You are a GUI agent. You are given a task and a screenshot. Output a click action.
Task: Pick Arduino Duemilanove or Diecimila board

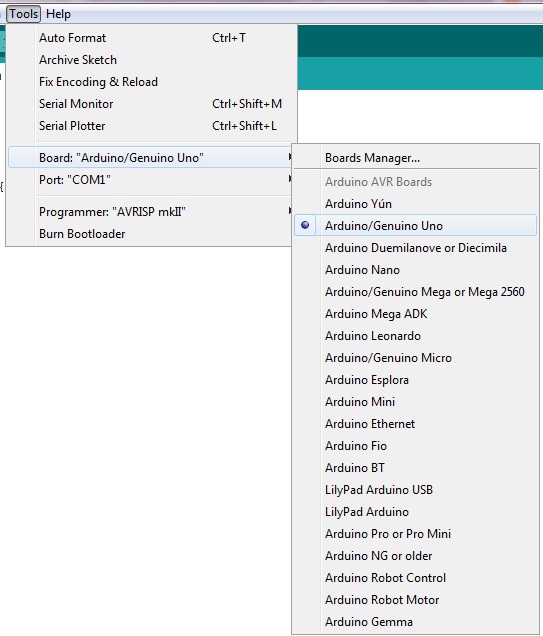[x=415, y=247]
